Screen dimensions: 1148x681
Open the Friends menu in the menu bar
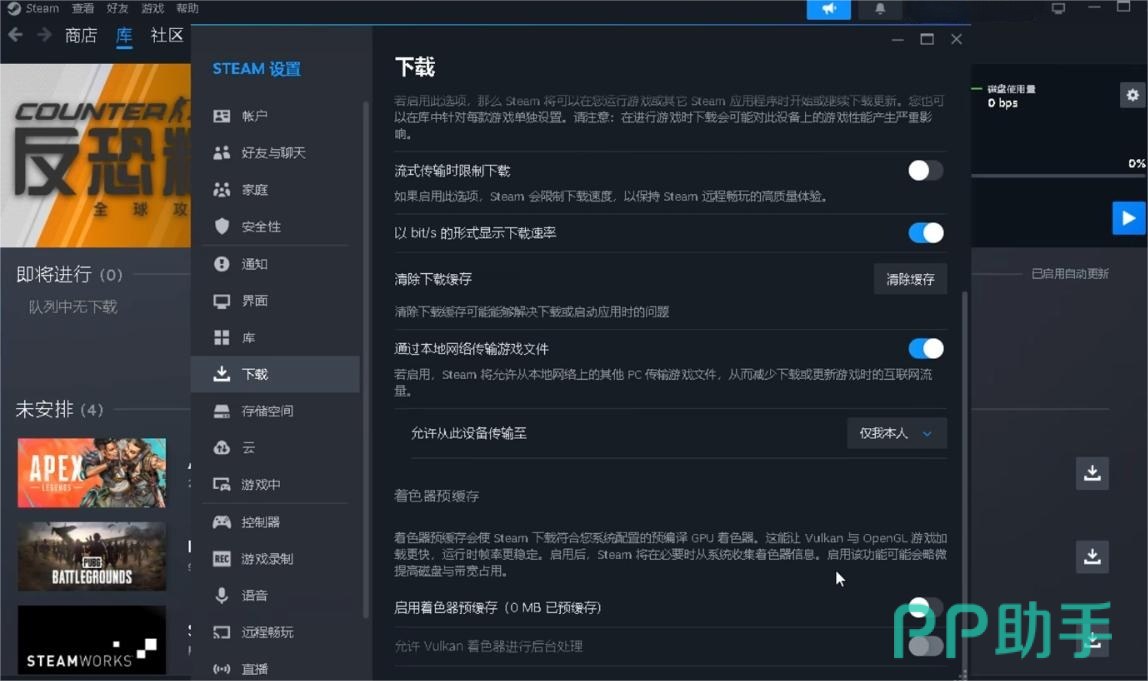pyautogui.click(x=118, y=8)
